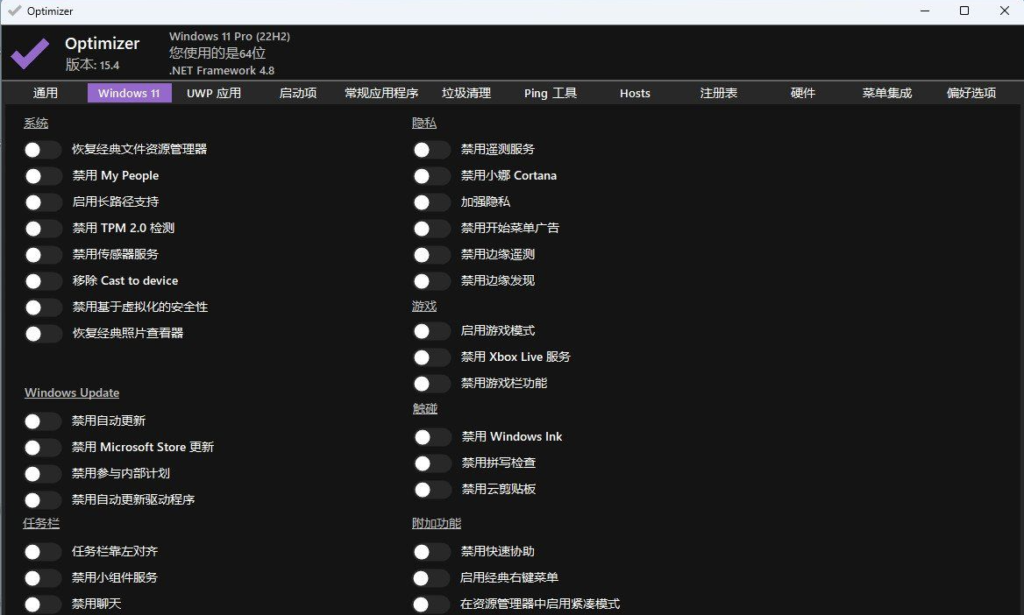Open the Hosts tab

pyautogui.click(x=634, y=92)
